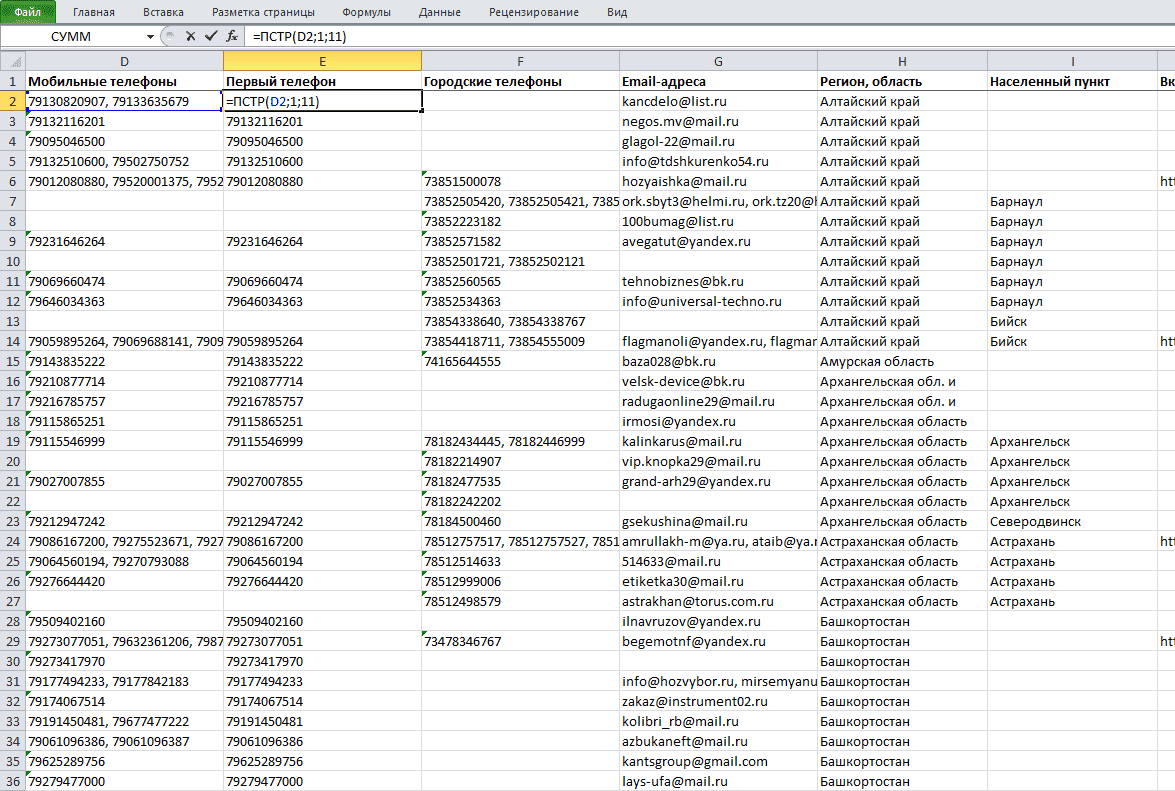Open the Insert Function fx dialog

click(x=232, y=36)
